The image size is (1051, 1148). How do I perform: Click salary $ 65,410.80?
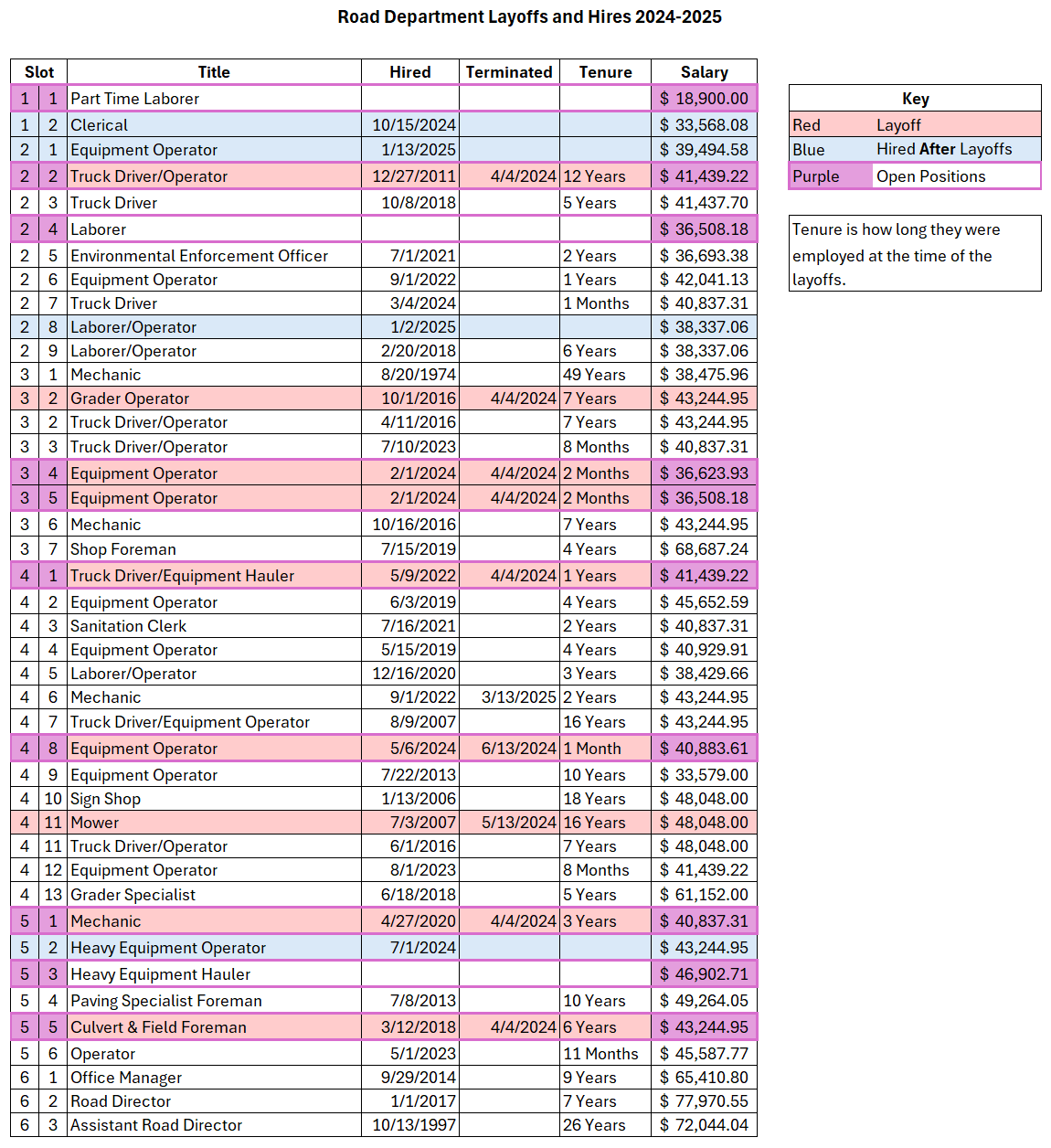pyautogui.click(x=704, y=1078)
